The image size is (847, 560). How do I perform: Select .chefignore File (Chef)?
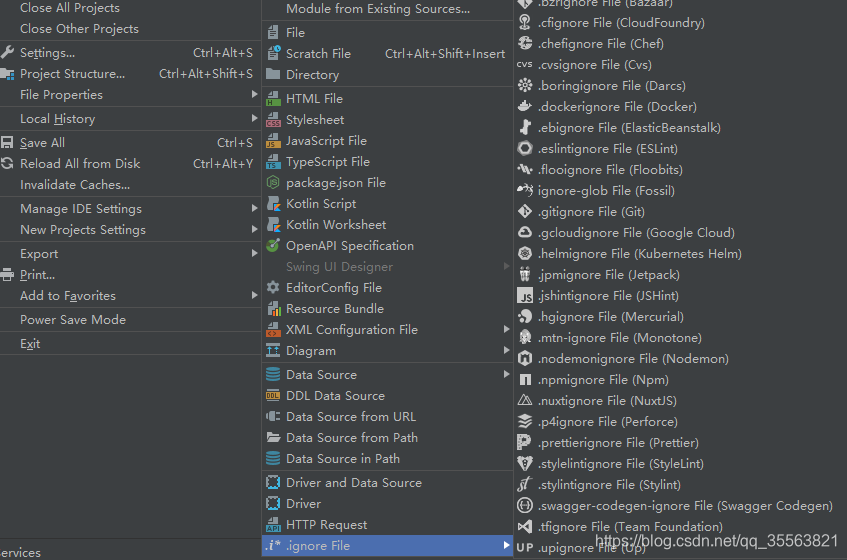click(601, 44)
